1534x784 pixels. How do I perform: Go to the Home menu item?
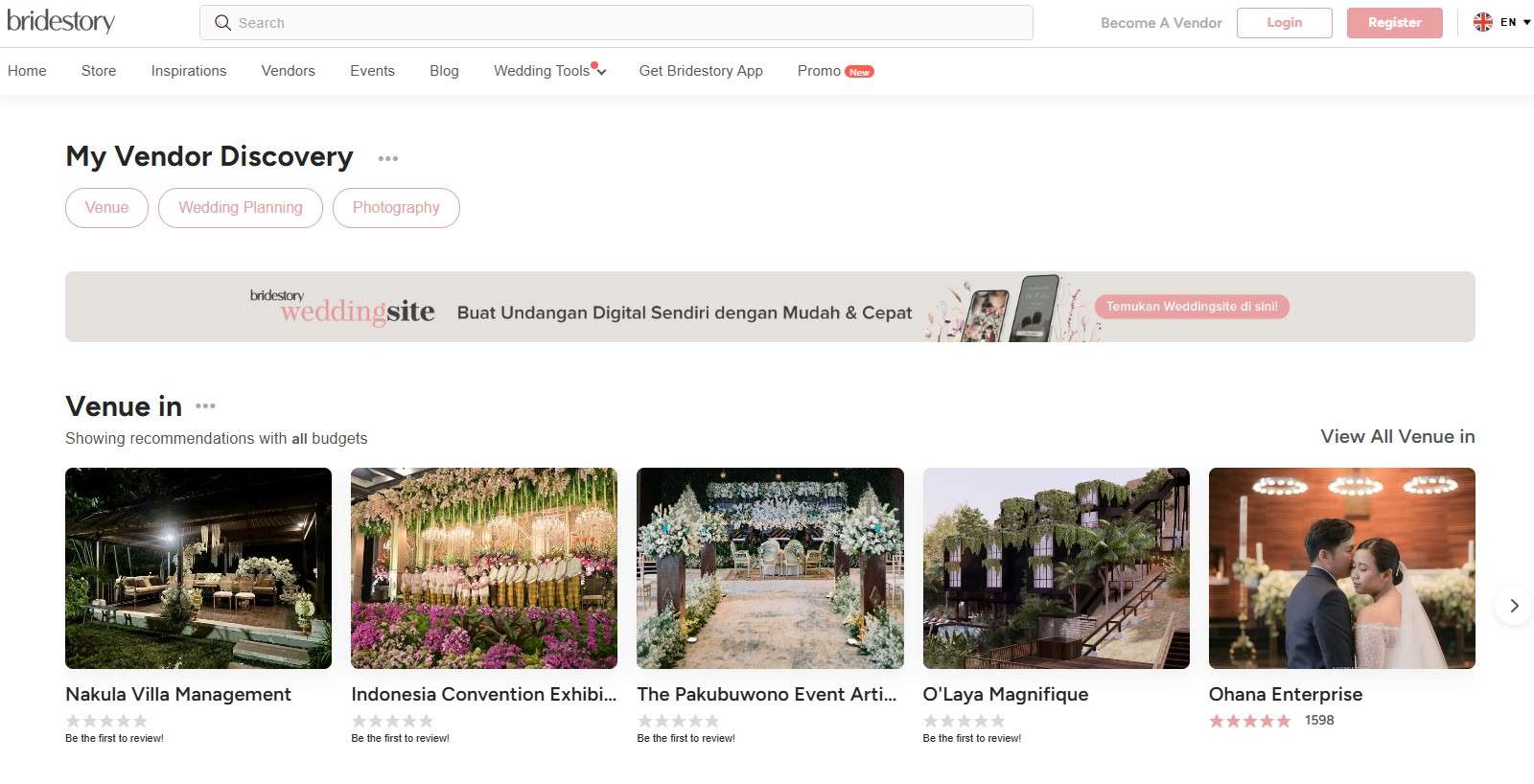coord(27,71)
